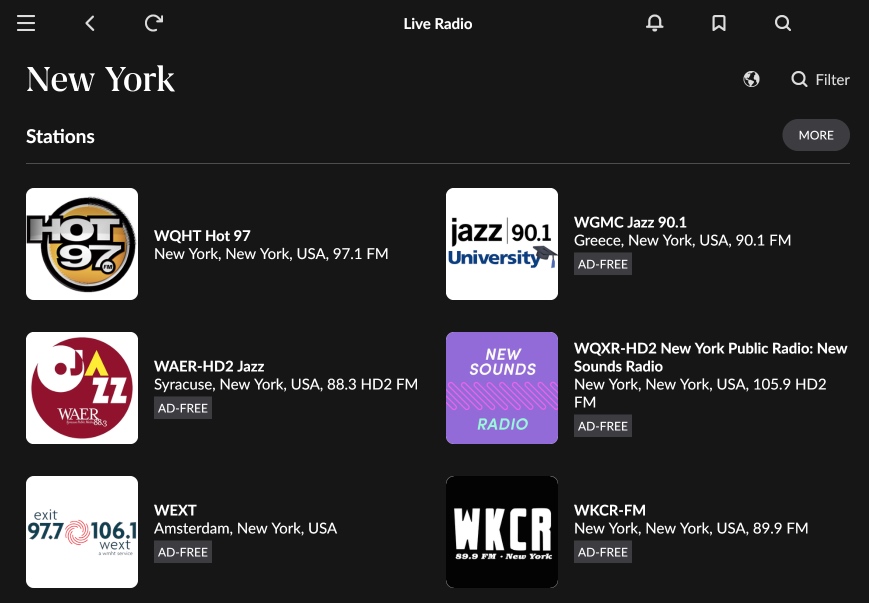Image resolution: width=869 pixels, height=603 pixels.
Task: Click AD-FREE badge under New Sounds Radio
Action: coord(603,426)
